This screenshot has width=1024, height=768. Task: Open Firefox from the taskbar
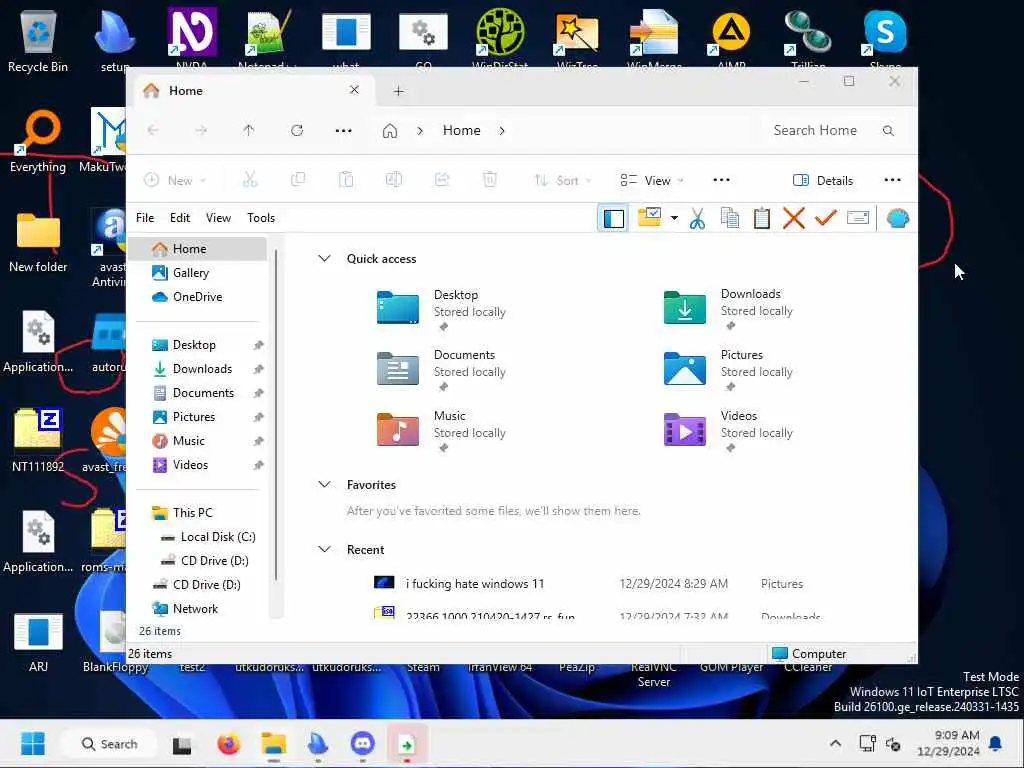click(229, 744)
